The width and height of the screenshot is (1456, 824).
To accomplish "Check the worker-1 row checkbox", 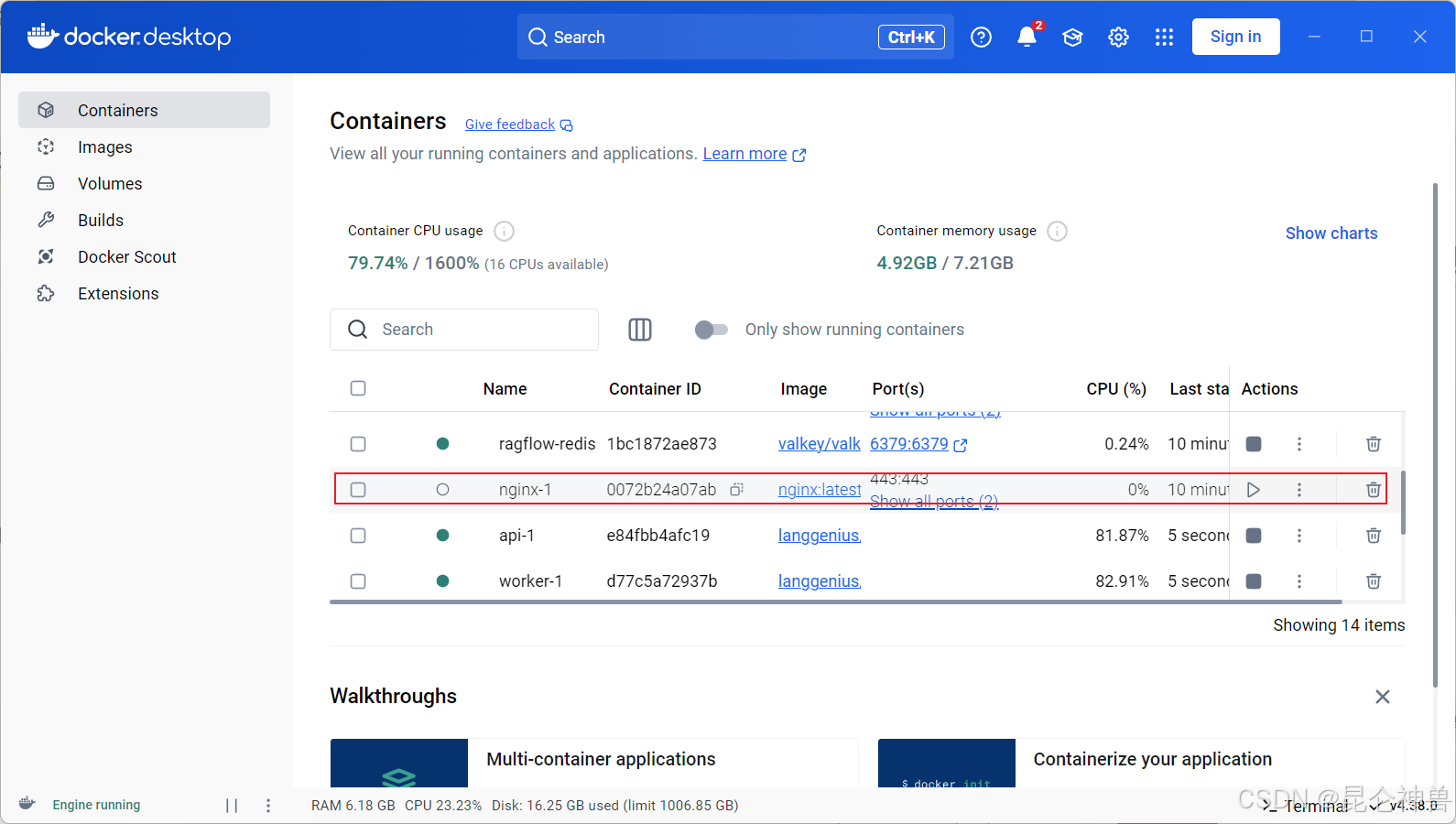I will point(358,581).
